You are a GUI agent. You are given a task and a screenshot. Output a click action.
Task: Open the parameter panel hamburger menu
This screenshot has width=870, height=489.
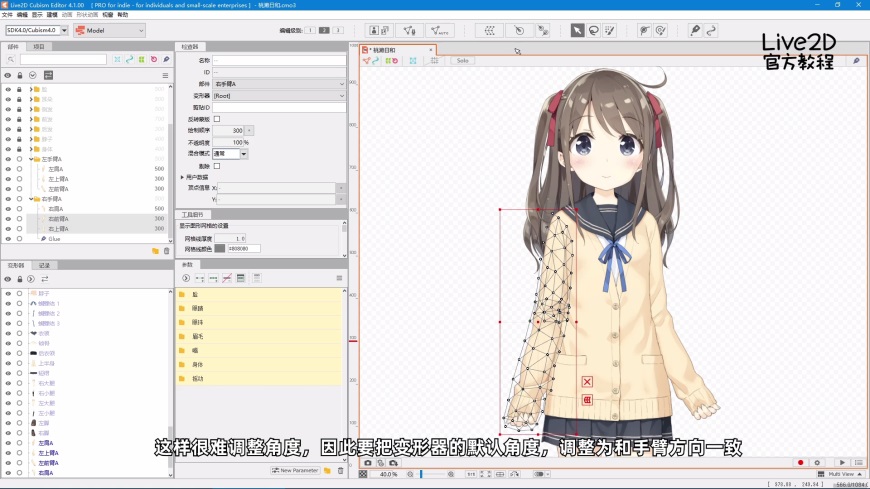pos(339,278)
